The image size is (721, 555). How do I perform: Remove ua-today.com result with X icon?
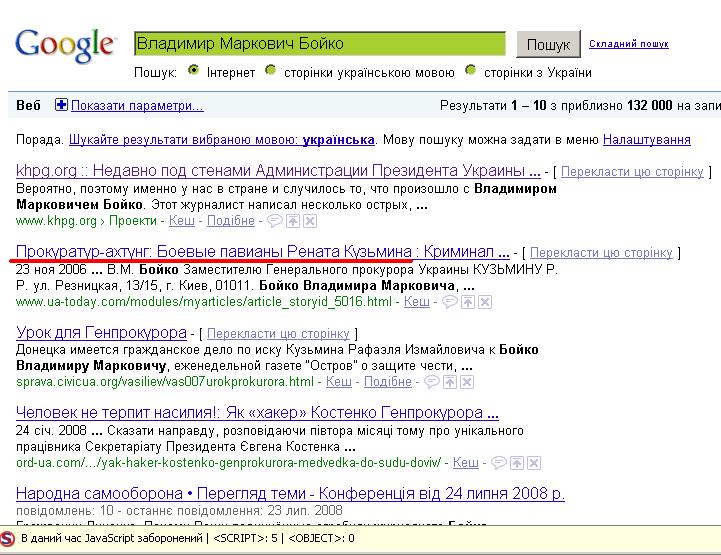pyautogui.click(x=485, y=302)
